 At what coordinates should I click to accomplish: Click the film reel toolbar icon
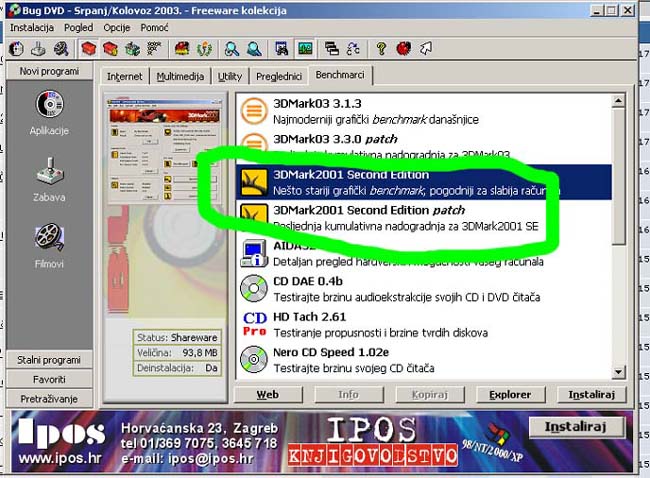coord(61,49)
